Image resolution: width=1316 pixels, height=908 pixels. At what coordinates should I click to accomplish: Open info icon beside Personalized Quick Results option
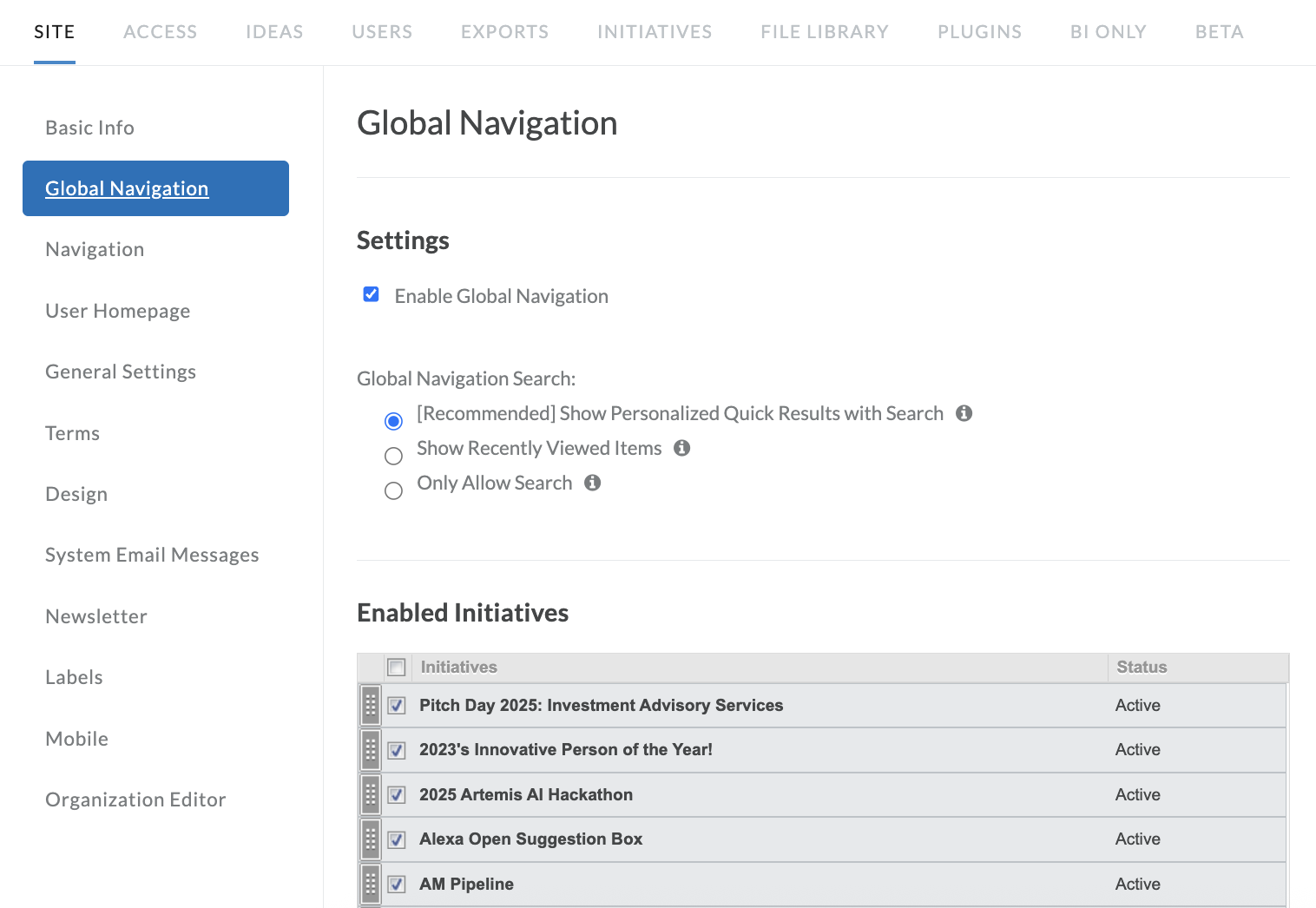964,413
